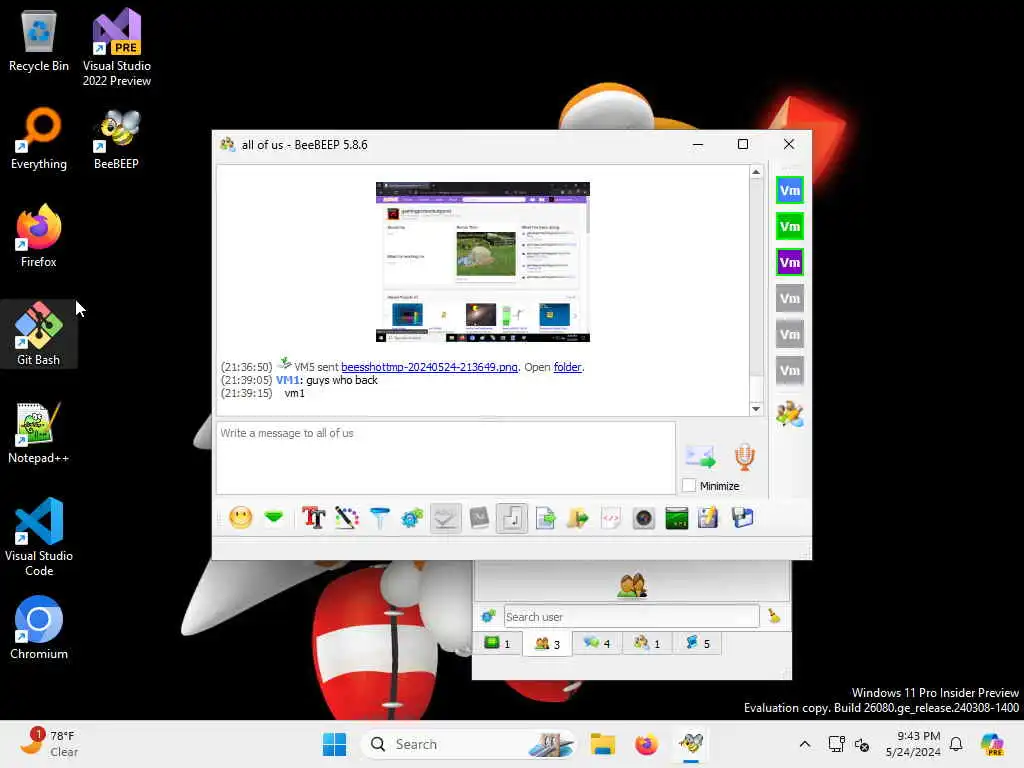Open File Explorer from the taskbar
This screenshot has width=1024, height=768.
point(603,744)
